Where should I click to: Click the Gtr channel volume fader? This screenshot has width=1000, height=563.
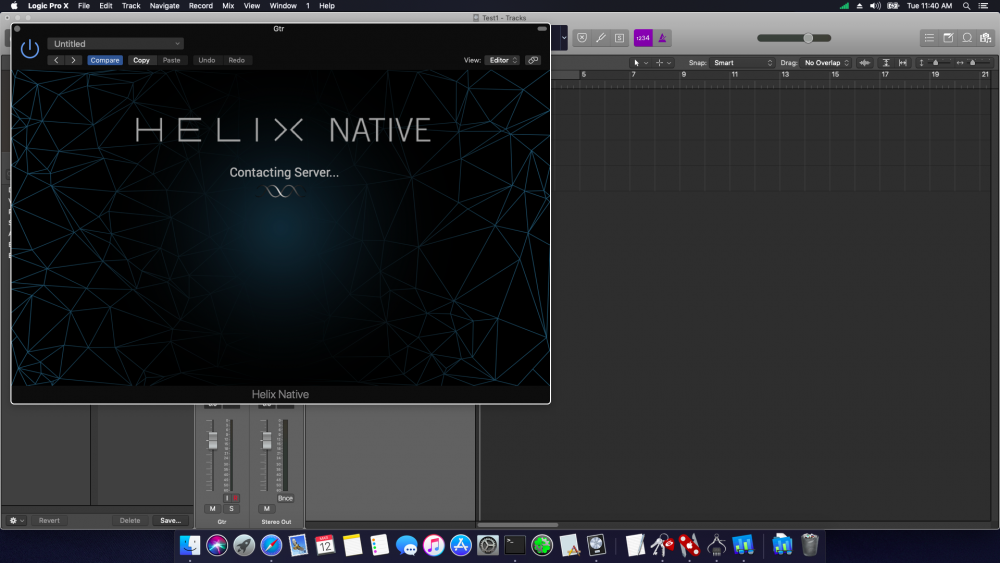pyautogui.click(x=212, y=440)
